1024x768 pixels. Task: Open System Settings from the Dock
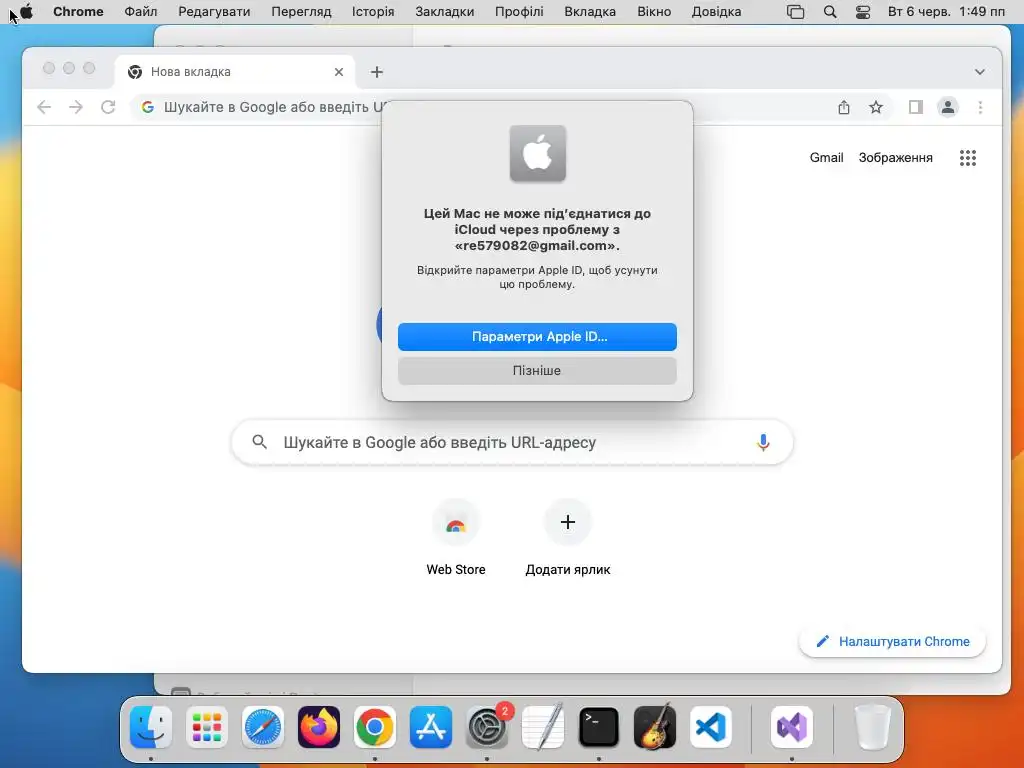pos(487,727)
